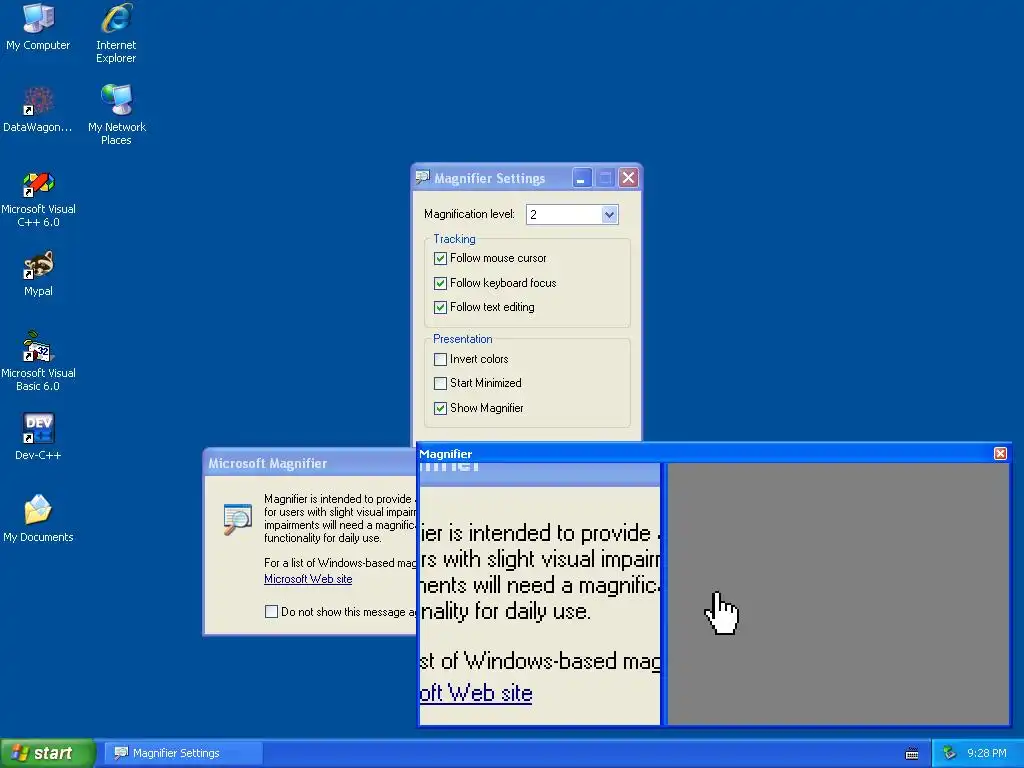Click the network connection tray icon
This screenshot has height=768, width=1024.
949,753
